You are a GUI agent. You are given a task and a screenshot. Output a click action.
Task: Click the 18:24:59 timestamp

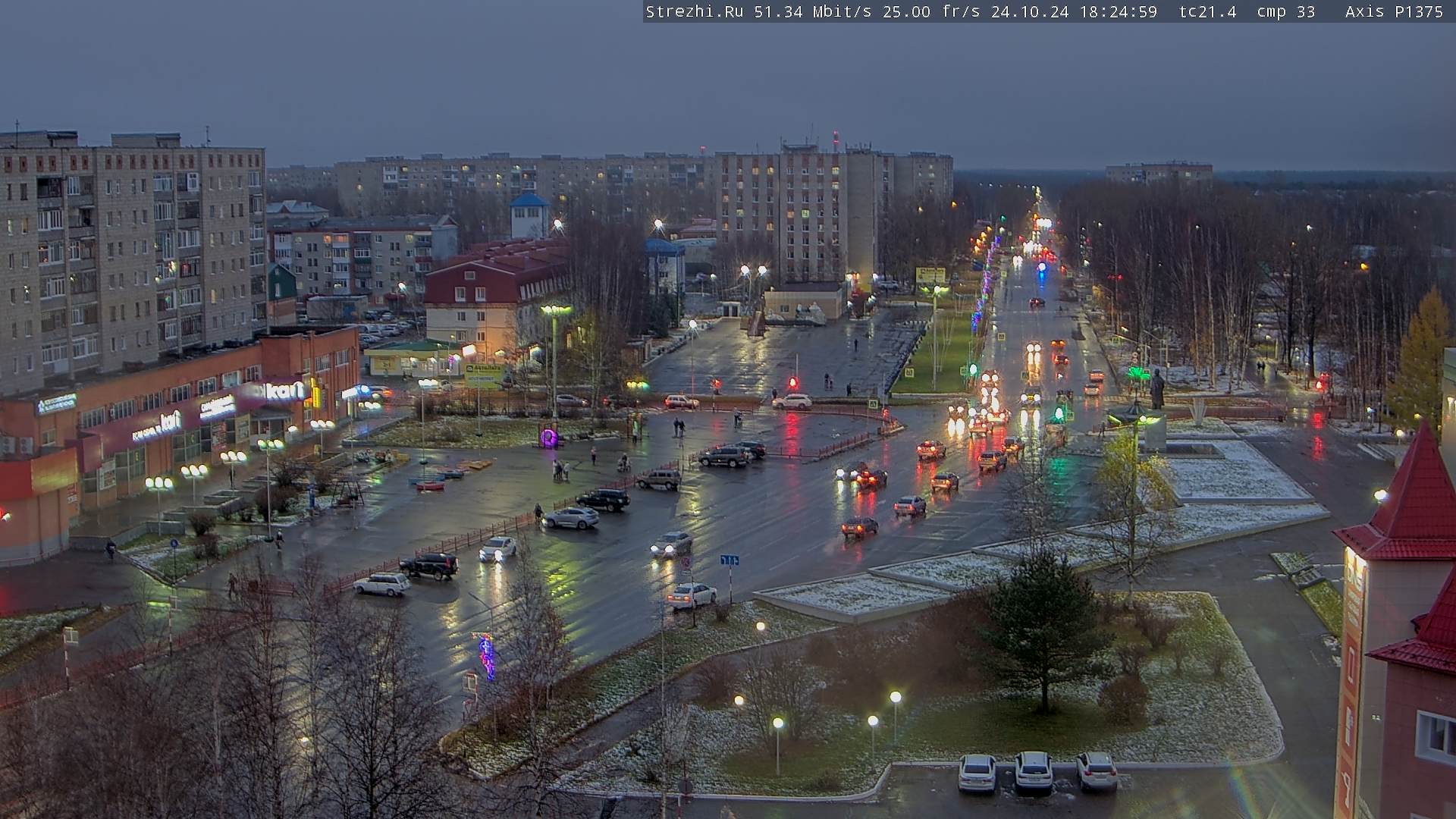coord(1119,11)
